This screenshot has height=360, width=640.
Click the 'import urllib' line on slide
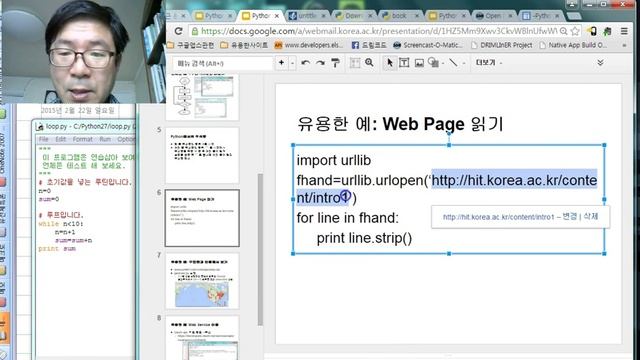pos(334,160)
